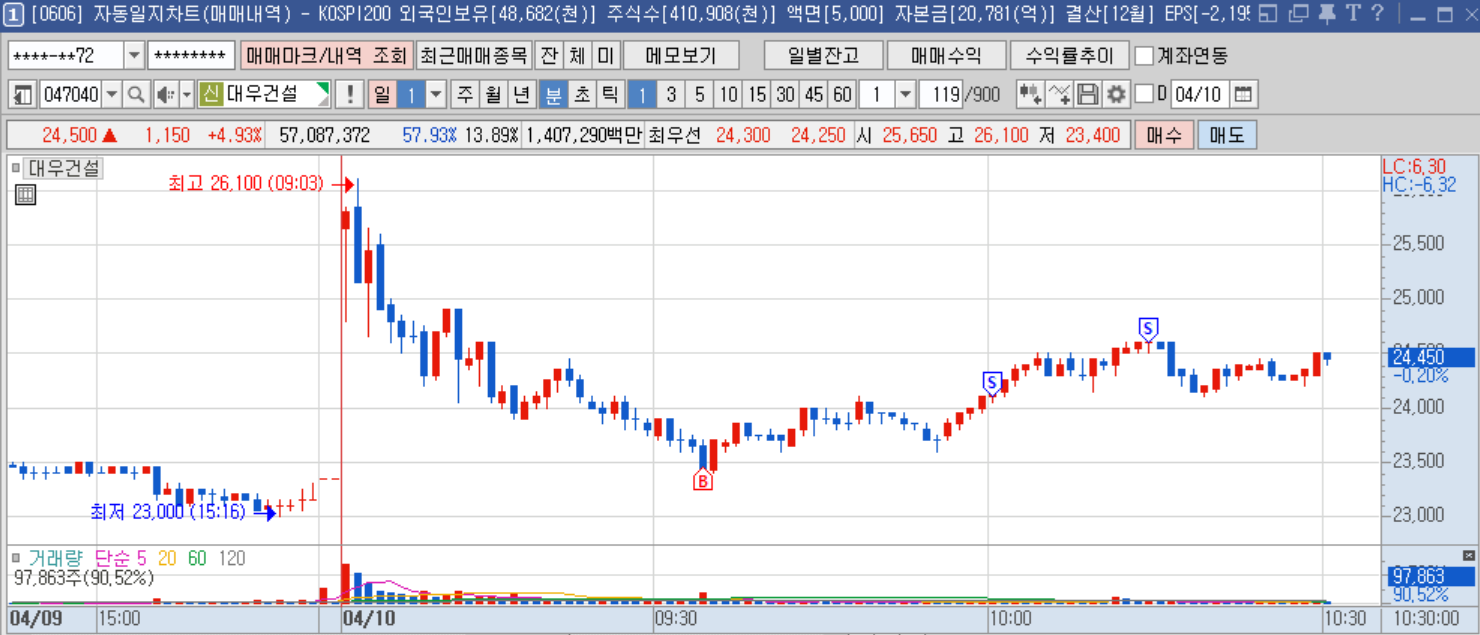
Task: Click the blue 매도 sell button
Action: click(x=1227, y=135)
